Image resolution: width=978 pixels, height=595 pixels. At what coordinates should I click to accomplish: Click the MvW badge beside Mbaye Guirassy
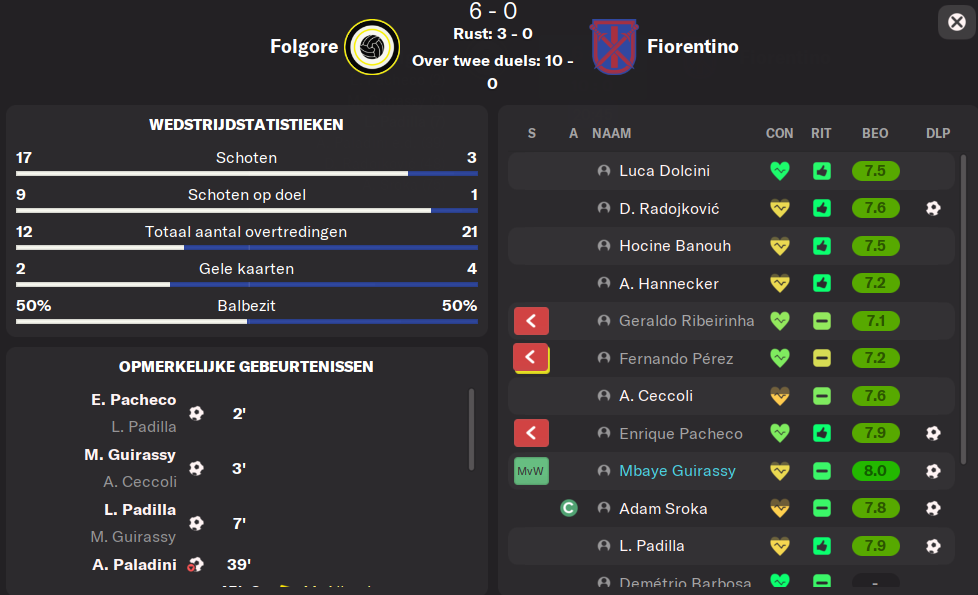[x=531, y=471]
